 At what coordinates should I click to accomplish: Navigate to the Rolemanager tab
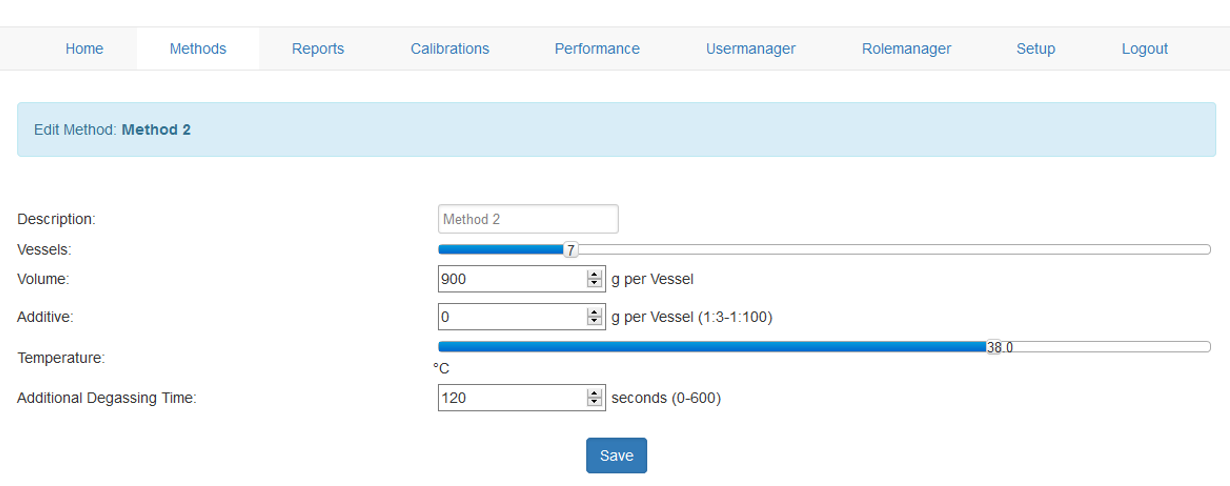point(906,48)
